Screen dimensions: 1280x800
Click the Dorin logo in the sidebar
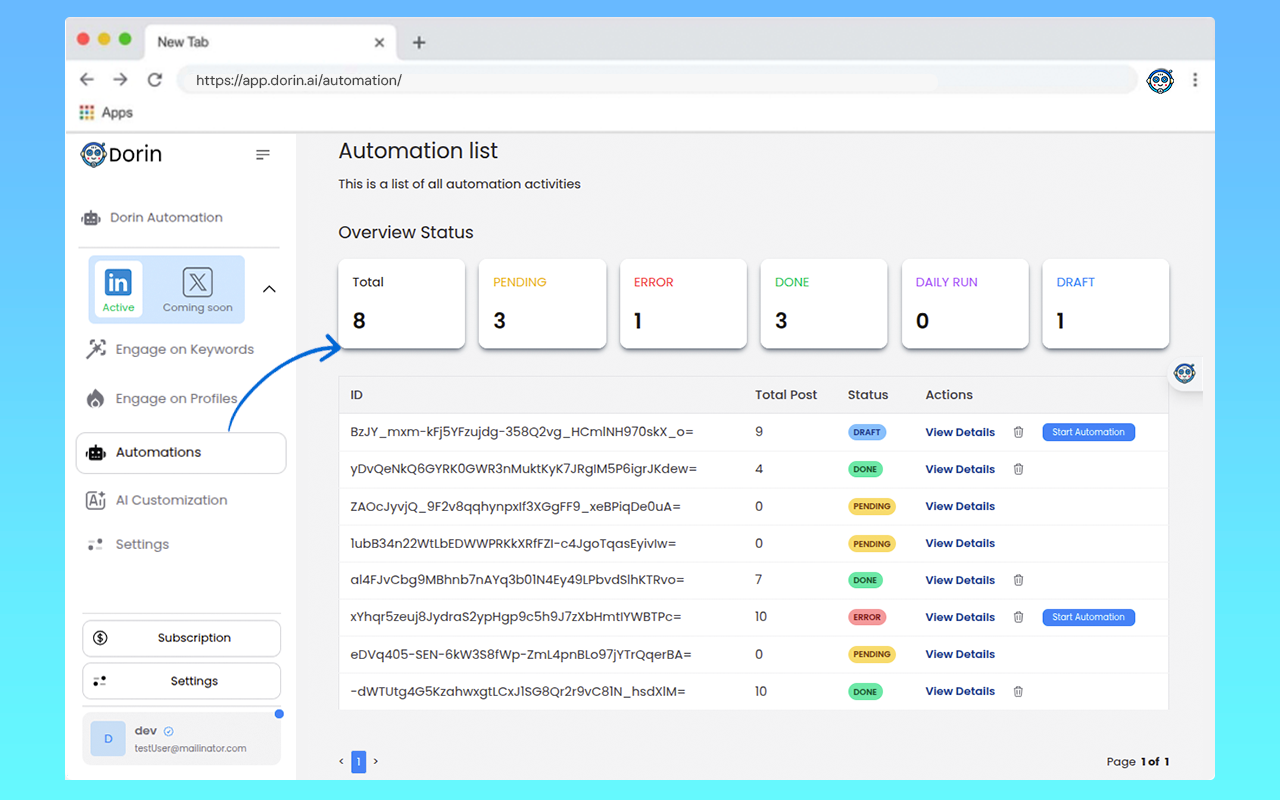pyautogui.click(x=121, y=154)
